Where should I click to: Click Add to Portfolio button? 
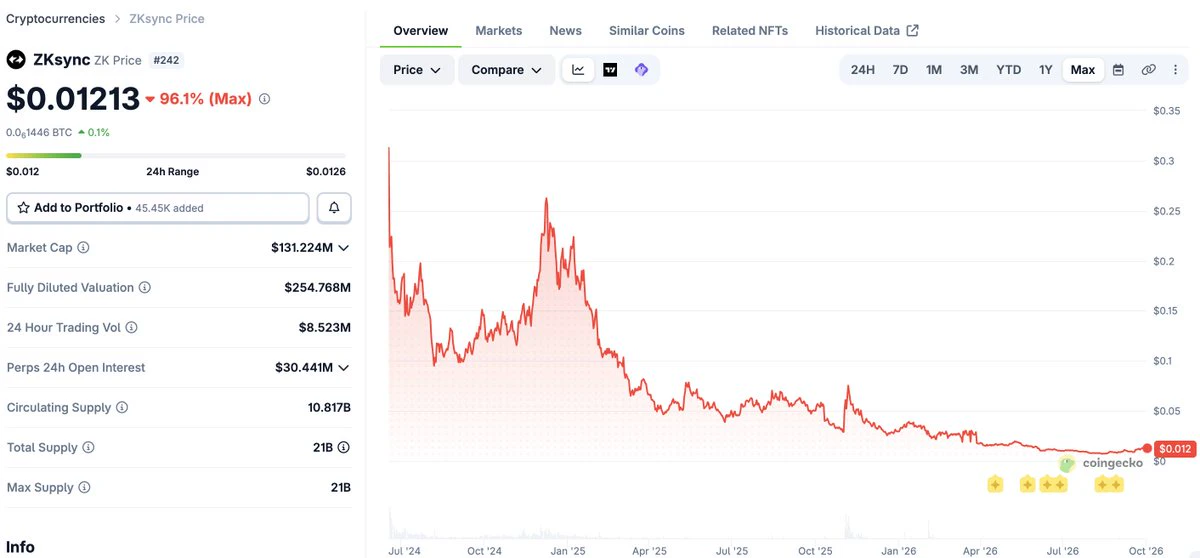tap(158, 208)
